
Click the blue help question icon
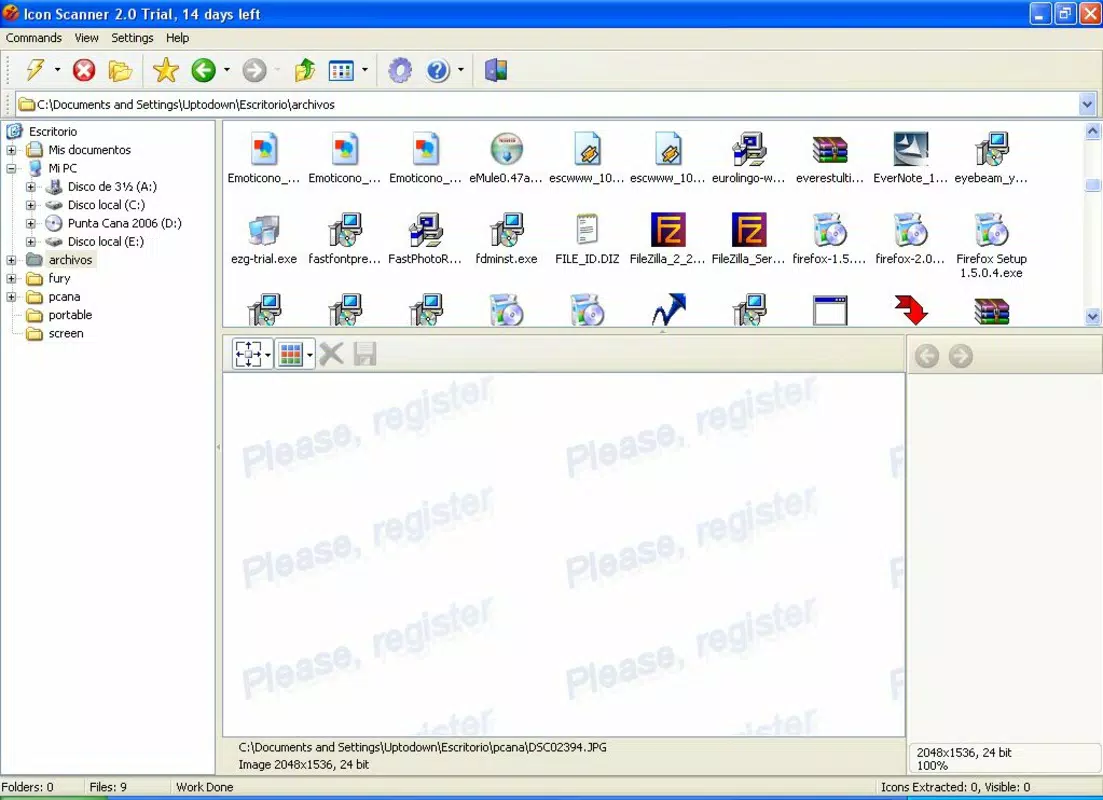point(438,70)
